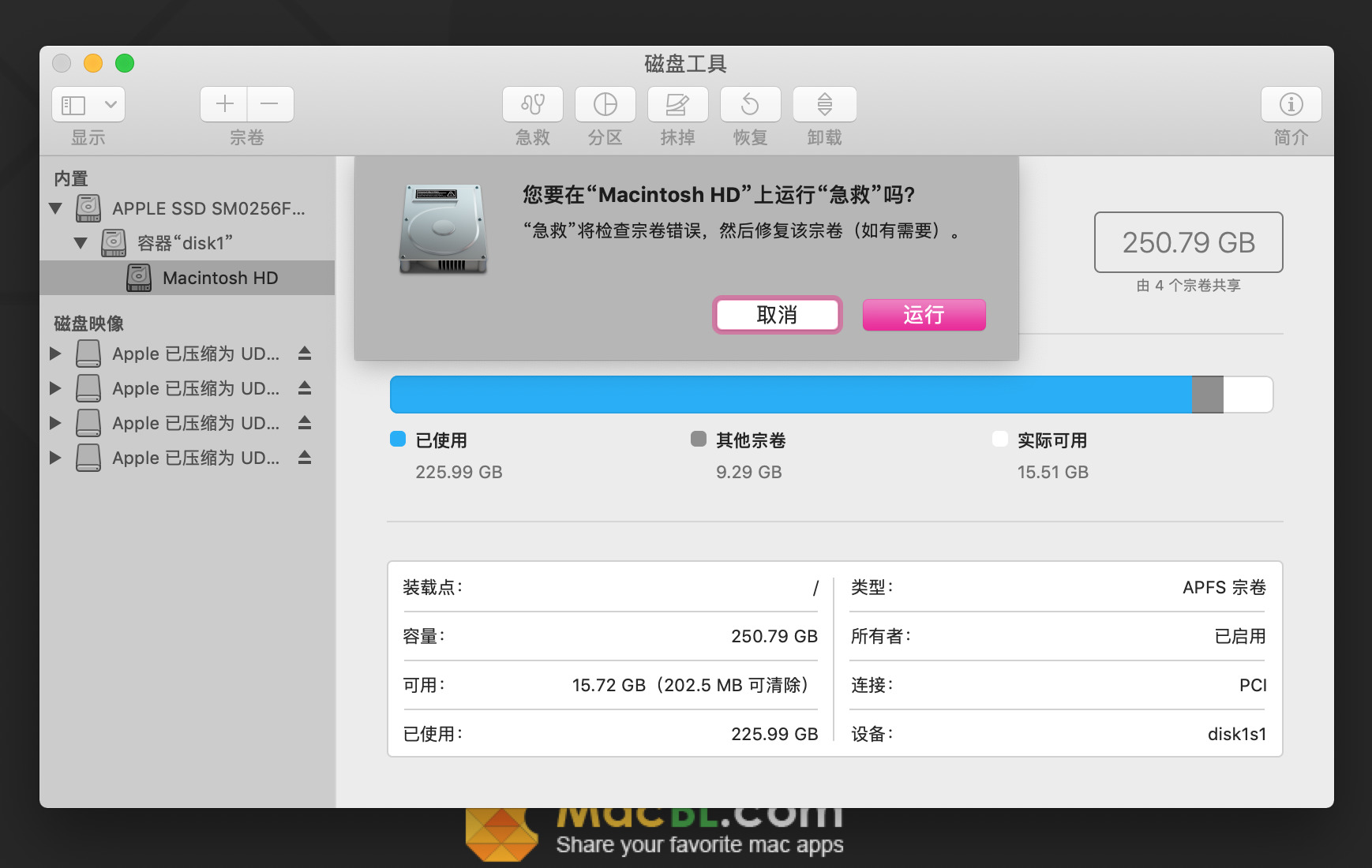Screen dimensions: 1372x868
Task: Click the Erase (抹掉) toolbar icon
Action: 678,104
